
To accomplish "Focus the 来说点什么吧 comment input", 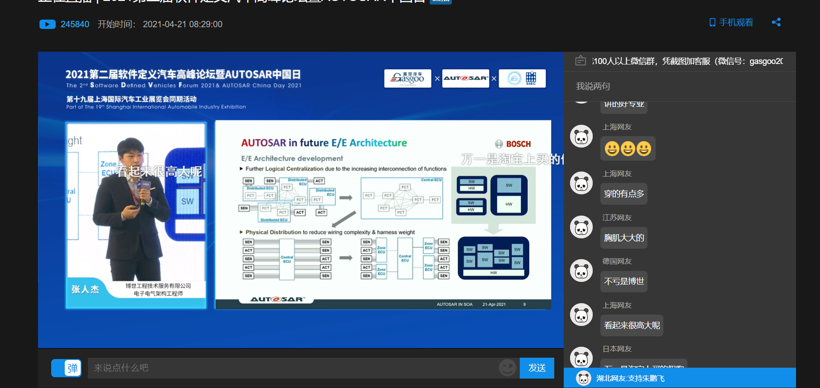I will (293, 368).
